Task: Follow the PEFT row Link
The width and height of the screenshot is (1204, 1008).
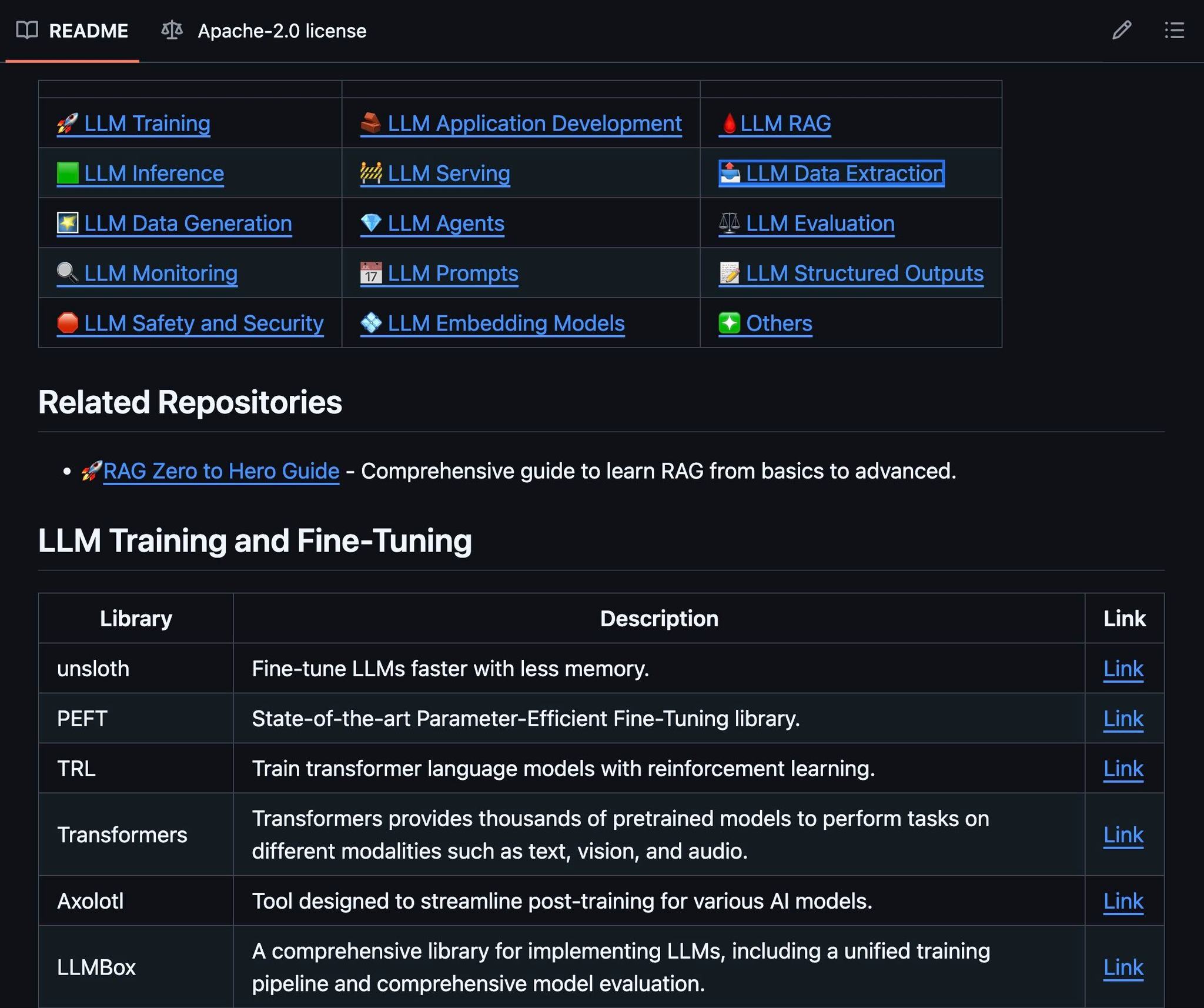Action: (x=1123, y=719)
